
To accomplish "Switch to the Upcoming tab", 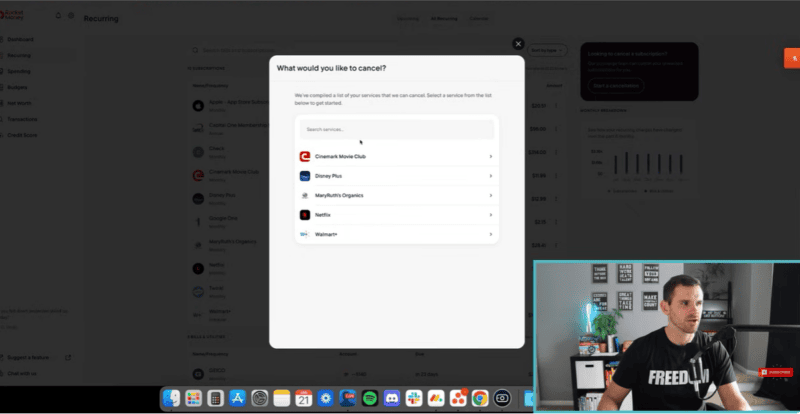I will [x=408, y=19].
